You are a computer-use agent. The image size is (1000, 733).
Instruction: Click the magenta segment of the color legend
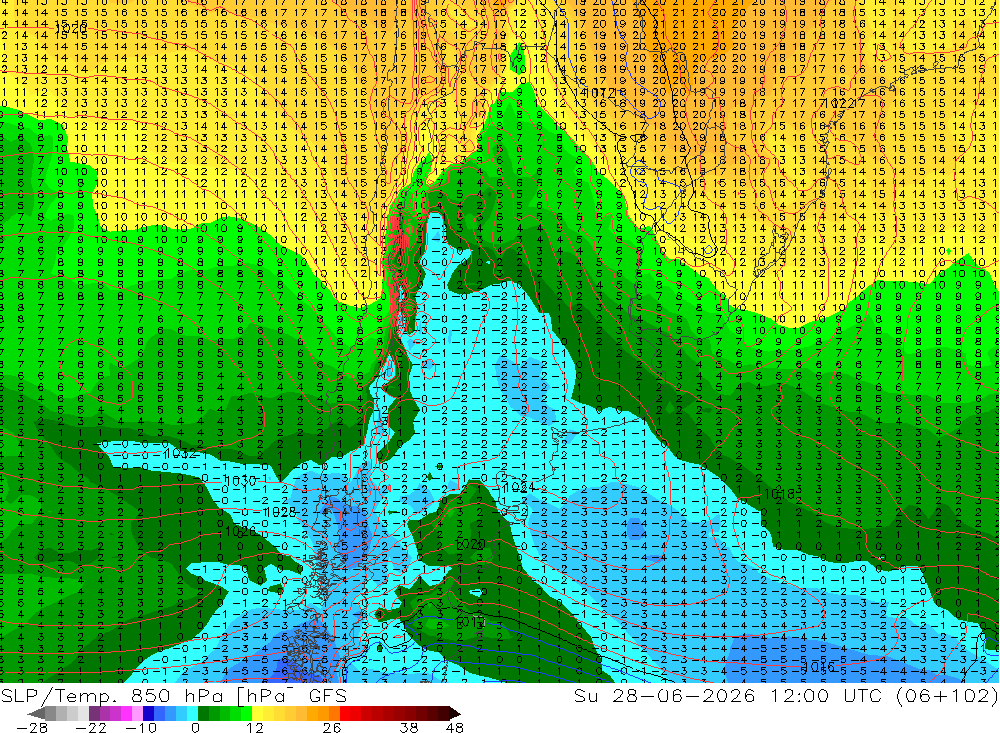coord(126,713)
